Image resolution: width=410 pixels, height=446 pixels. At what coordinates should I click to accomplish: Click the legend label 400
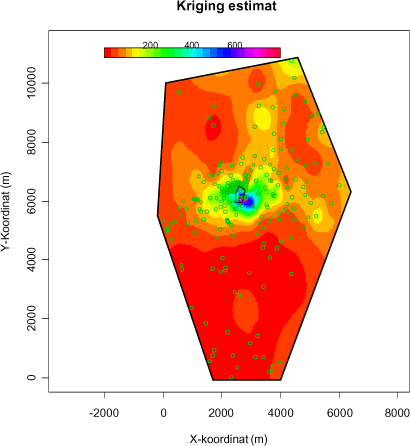192,45
